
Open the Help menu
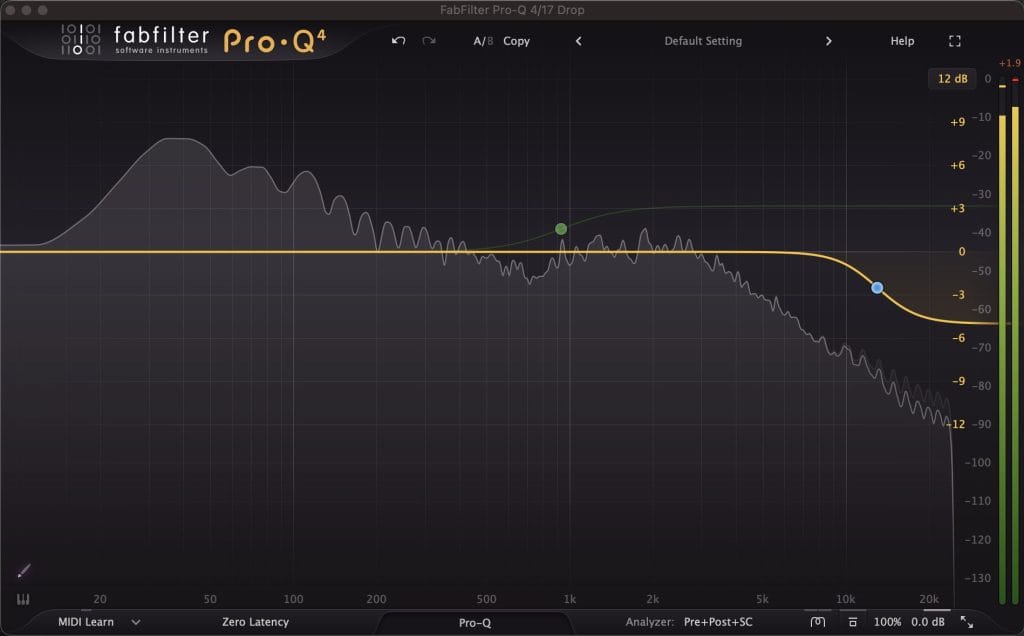pos(902,41)
